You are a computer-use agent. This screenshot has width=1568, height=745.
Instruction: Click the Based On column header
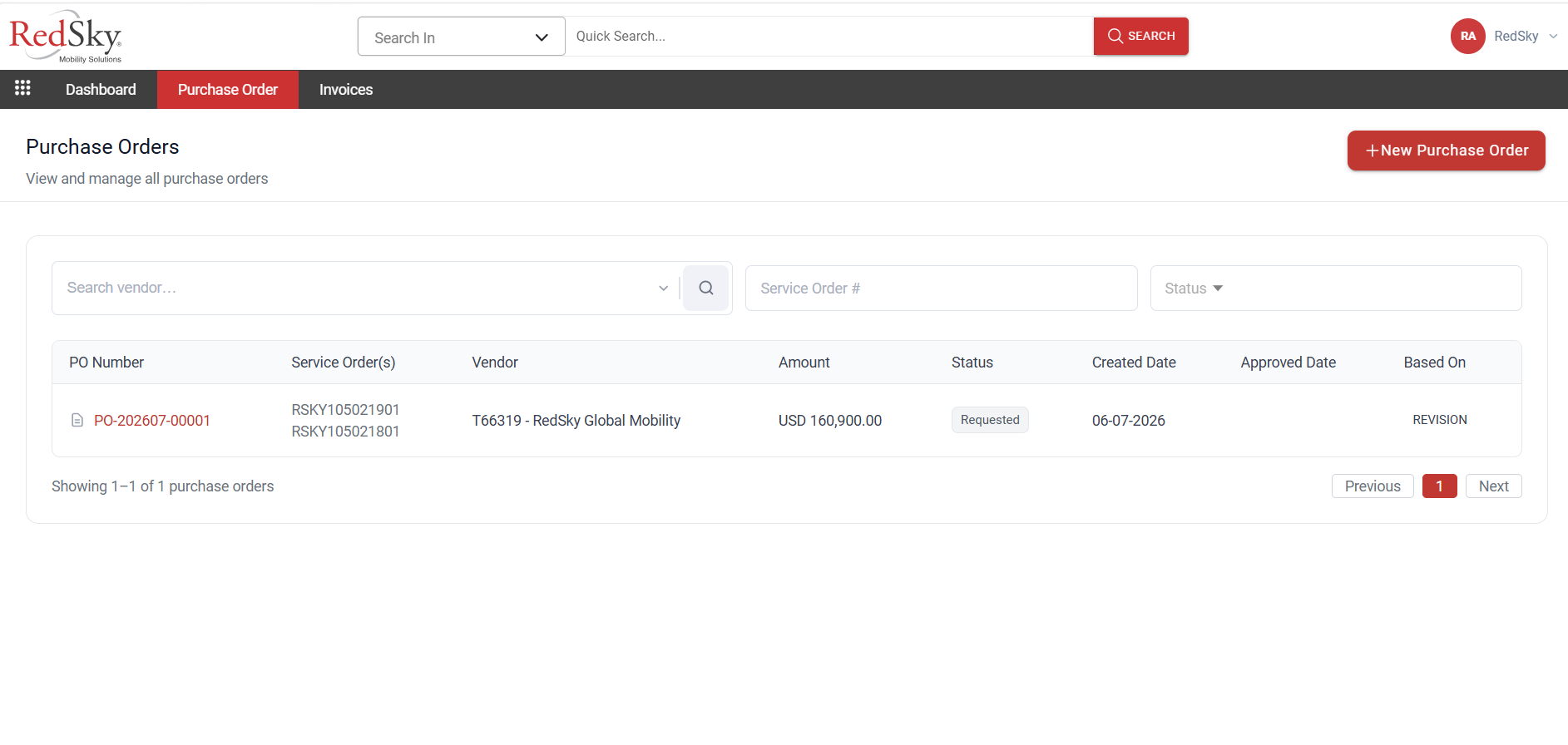[1435, 363]
